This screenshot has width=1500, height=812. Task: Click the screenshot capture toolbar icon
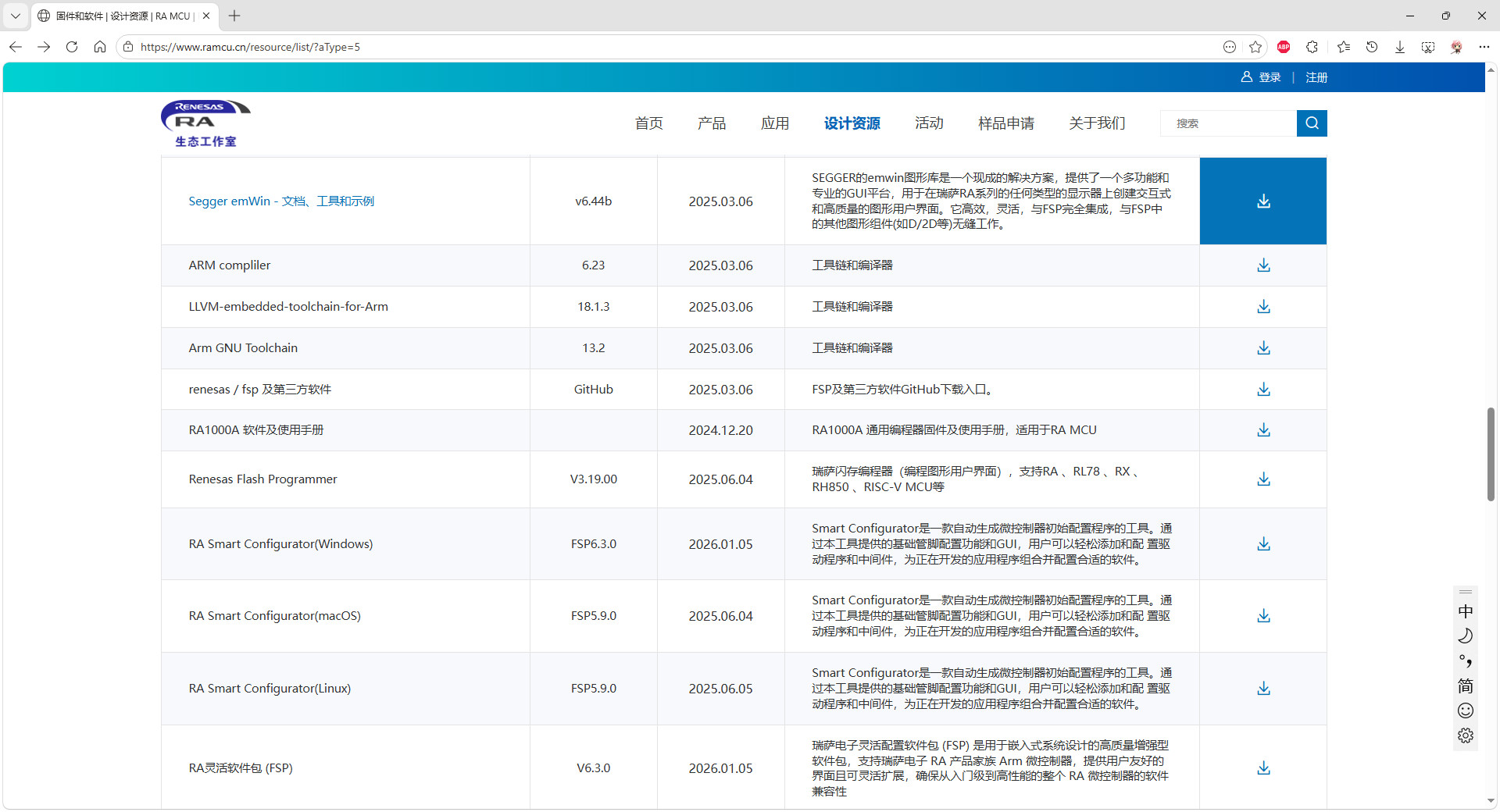coord(1428,47)
